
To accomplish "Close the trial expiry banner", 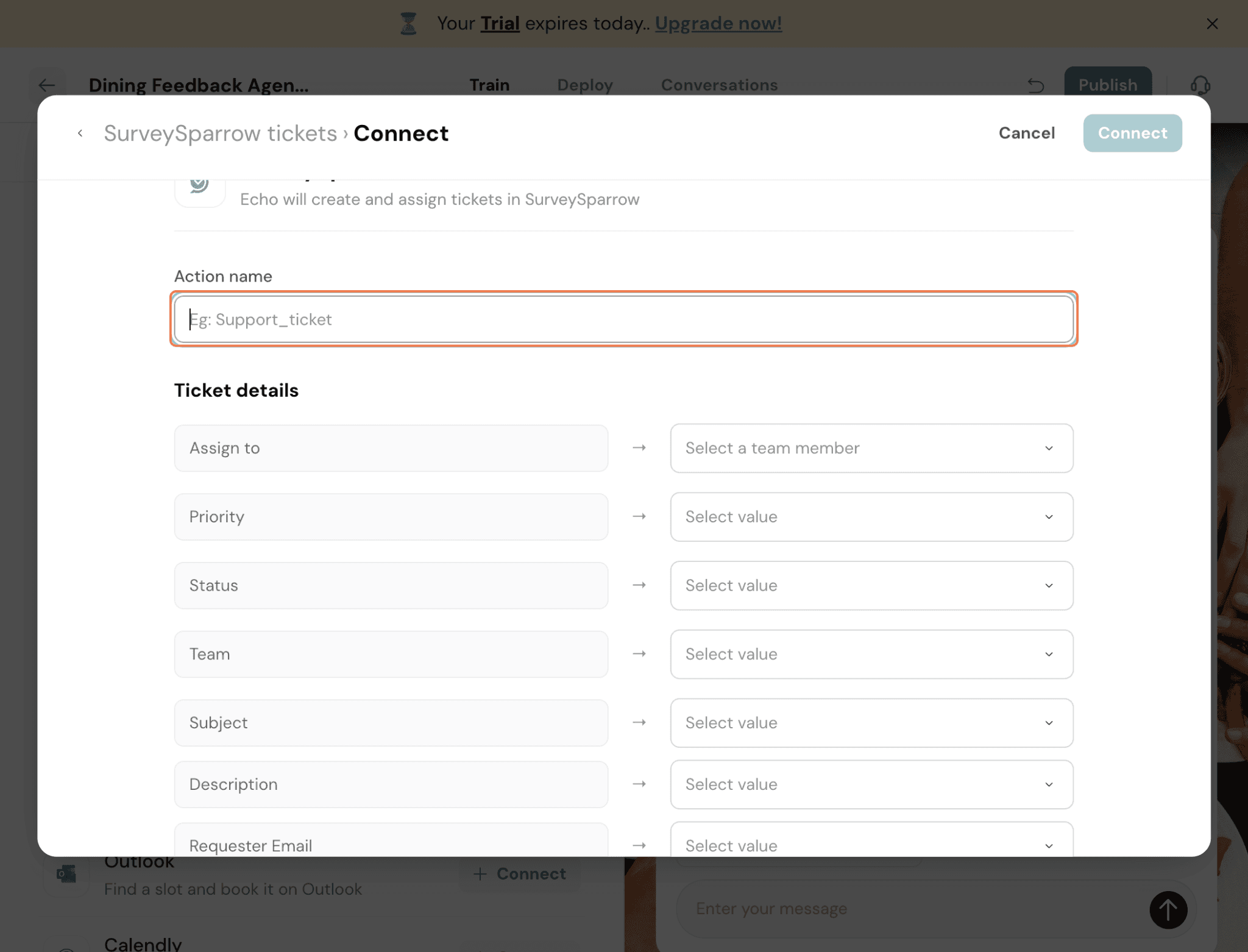I will pos(1212,24).
